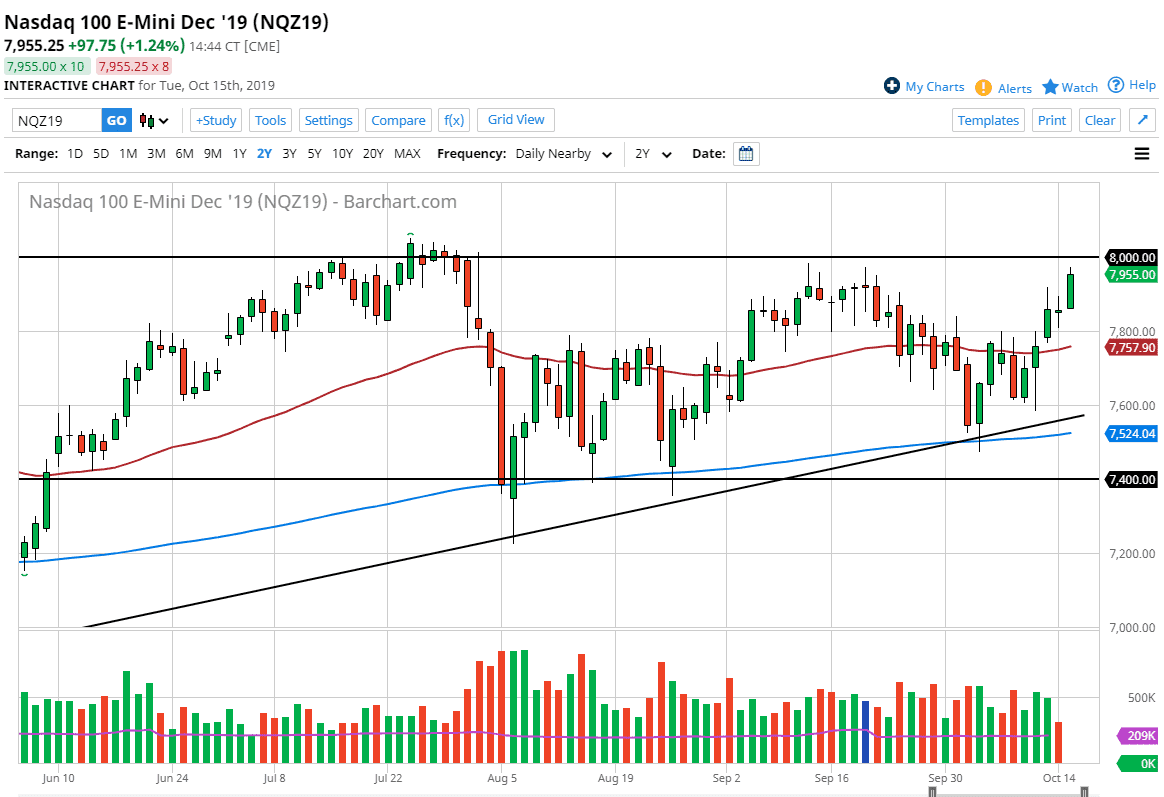Screen dimensions: 1164x797
Task: Click the Alerts bell icon
Action: [984, 88]
